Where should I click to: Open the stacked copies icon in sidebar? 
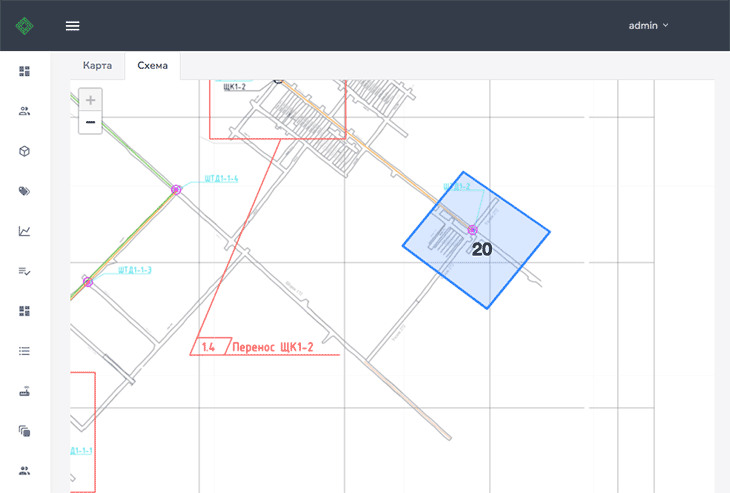[25, 431]
